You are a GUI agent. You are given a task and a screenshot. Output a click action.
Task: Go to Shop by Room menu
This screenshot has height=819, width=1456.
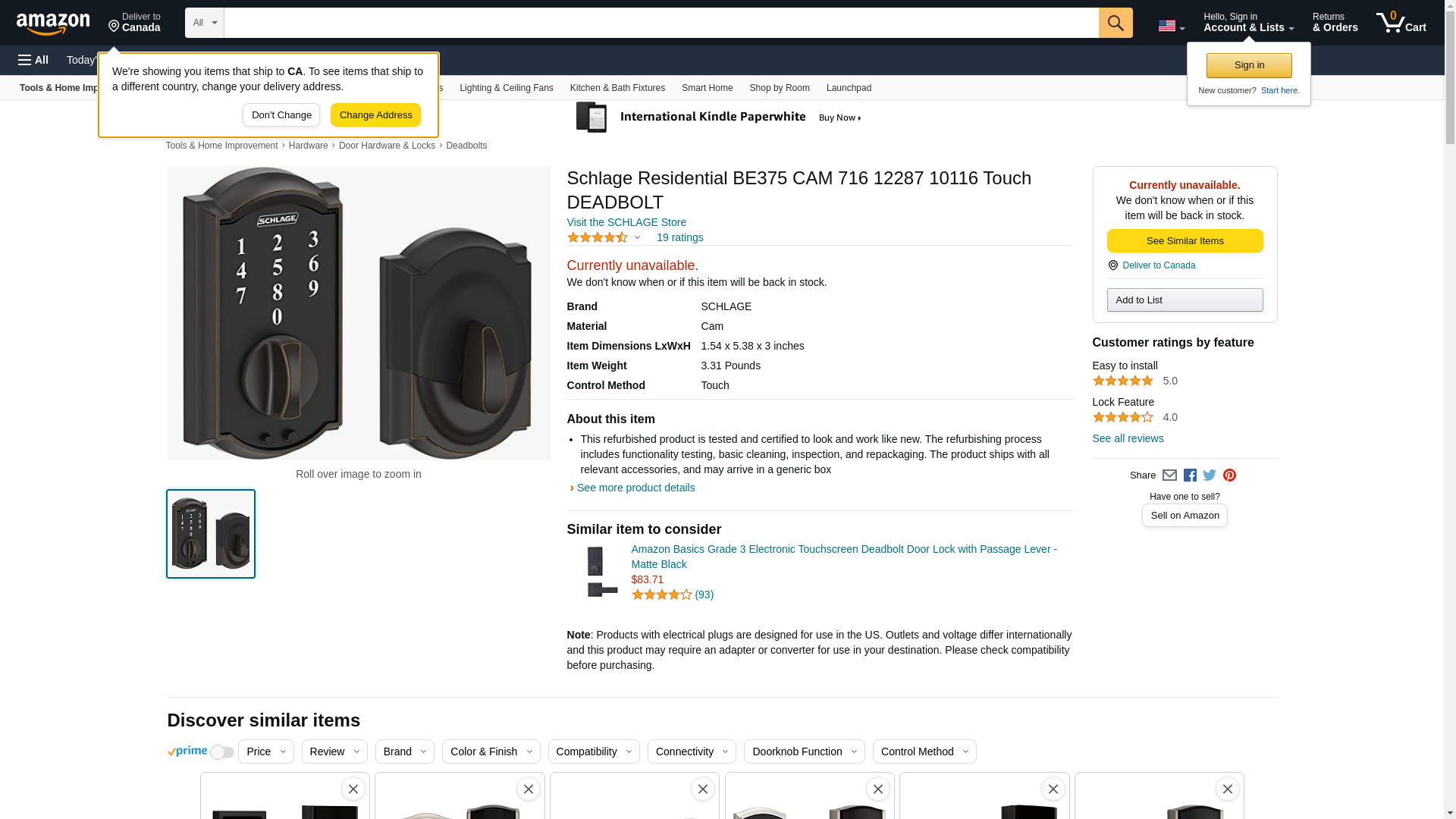pos(779,88)
